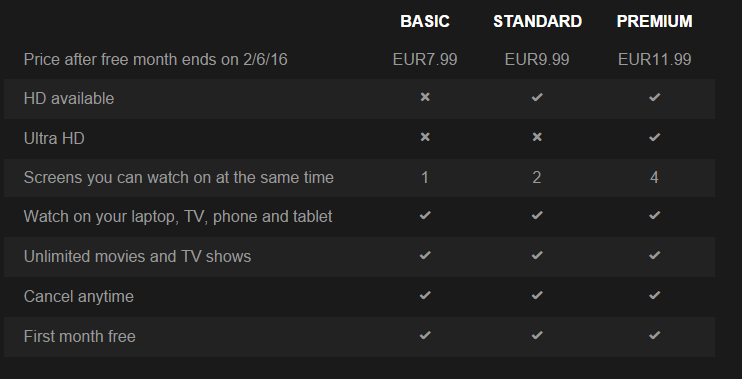Click Basic checkmark for laptop, TV, phone row
Viewport: 742px width, 379px height.
tap(425, 215)
